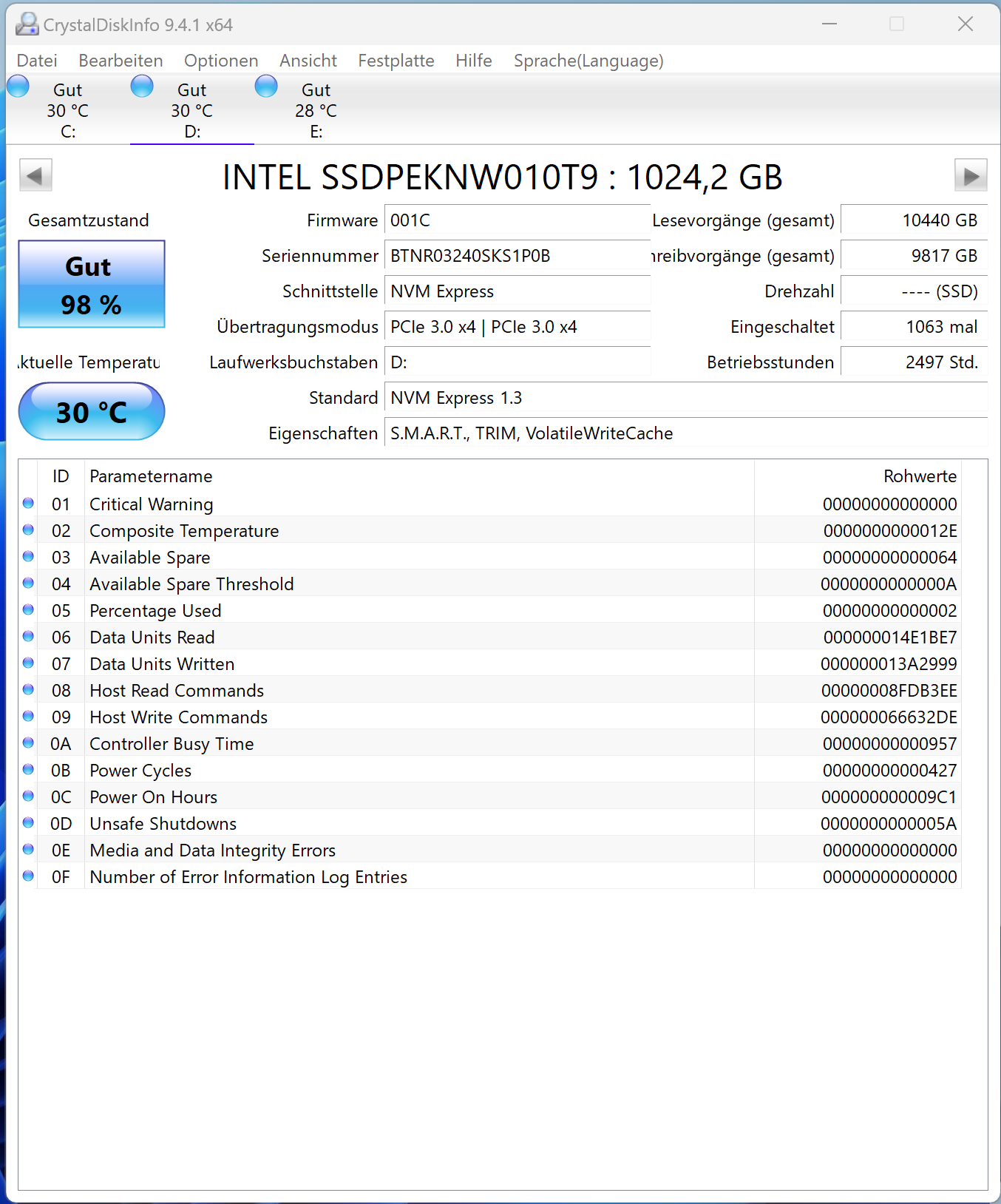Screen dimensions: 1001x1204
Task: Open the Festplatte menu
Action: pyautogui.click(x=396, y=61)
